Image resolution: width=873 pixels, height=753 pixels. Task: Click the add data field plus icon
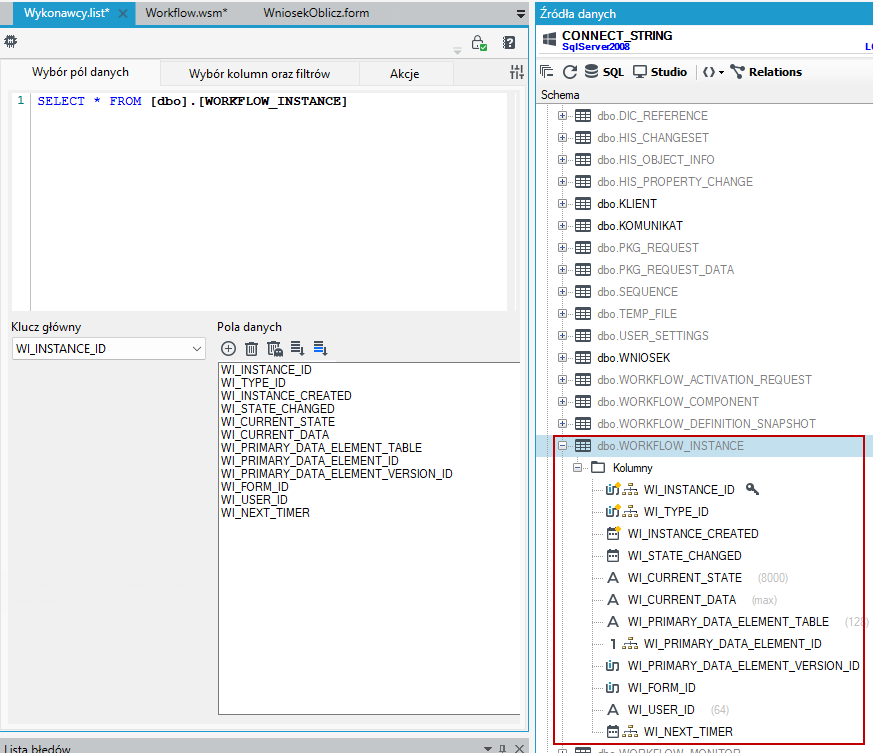(x=228, y=349)
